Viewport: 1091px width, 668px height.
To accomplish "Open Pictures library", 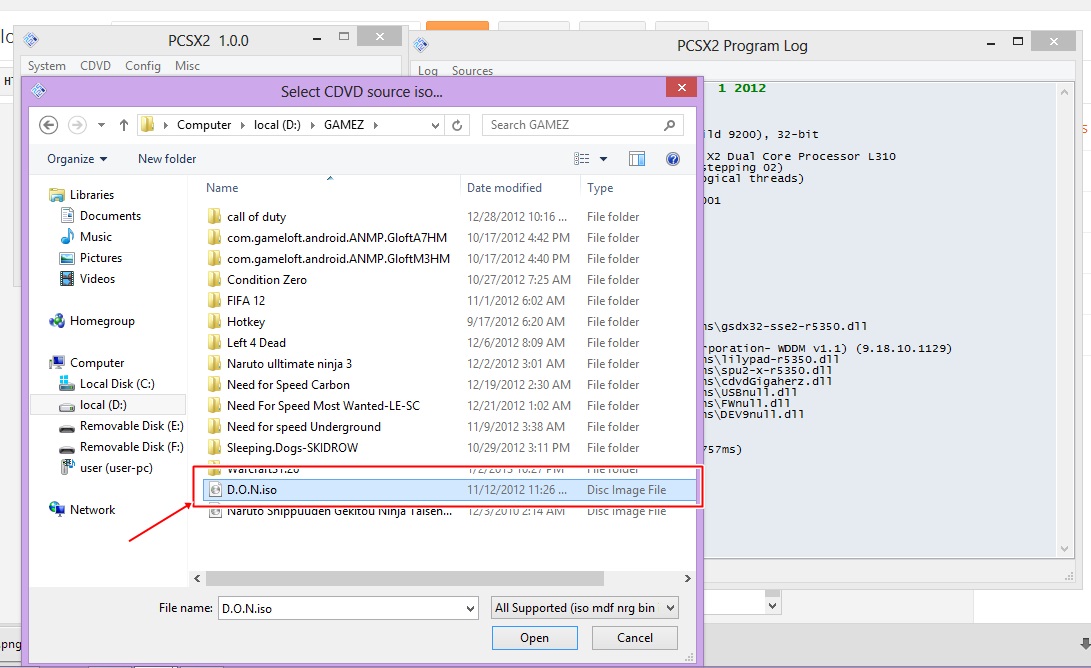I will pos(91,257).
